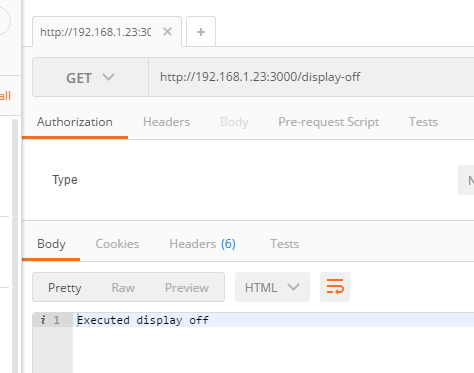Open the GET method dropdown

(x=90, y=77)
